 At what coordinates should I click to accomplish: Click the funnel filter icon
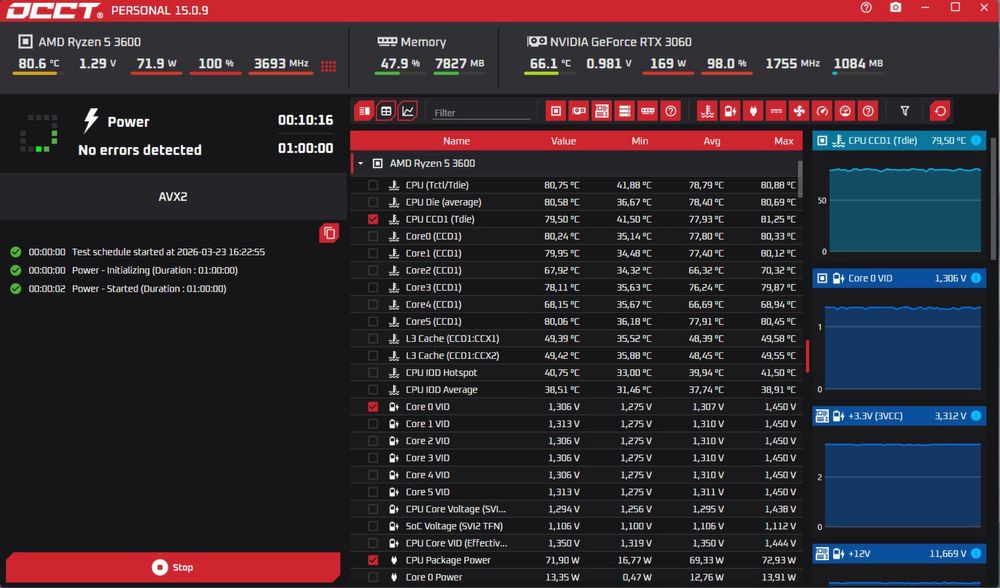point(904,111)
